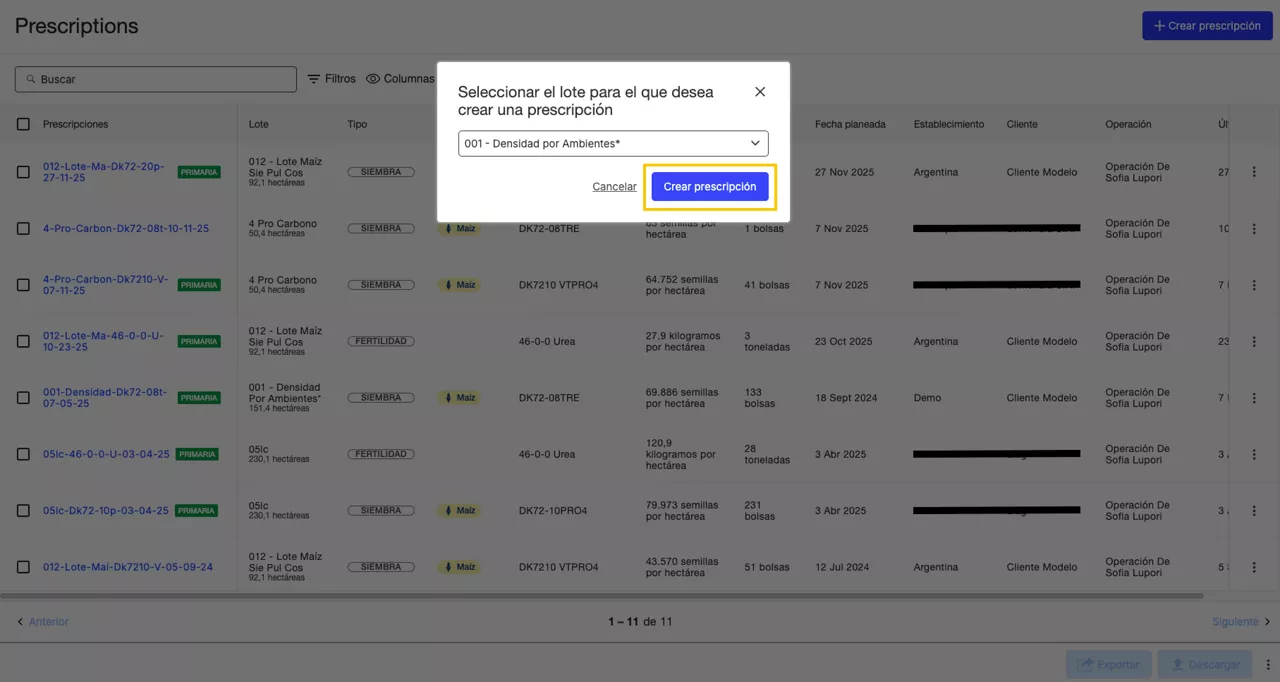
Task: Click the Exportar button
Action: tap(1108, 664)
